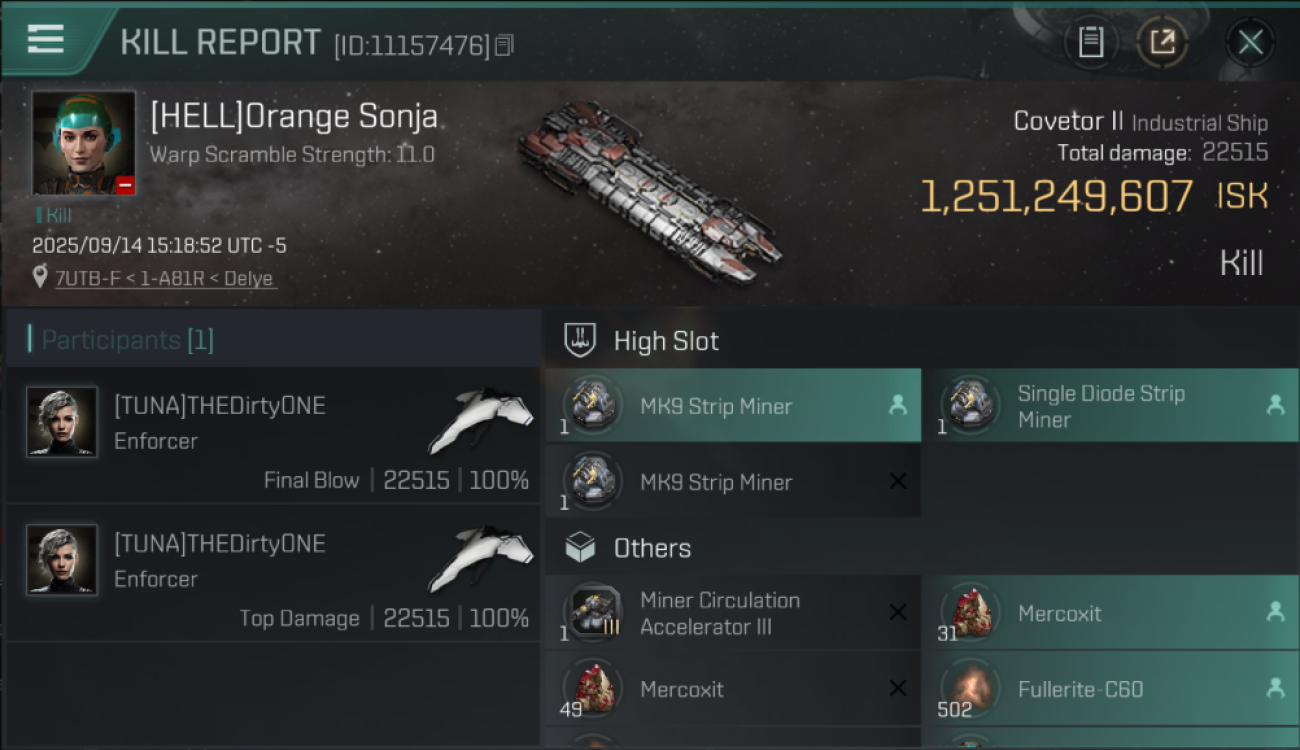Click the Covetor II ship image

(650, 190)
